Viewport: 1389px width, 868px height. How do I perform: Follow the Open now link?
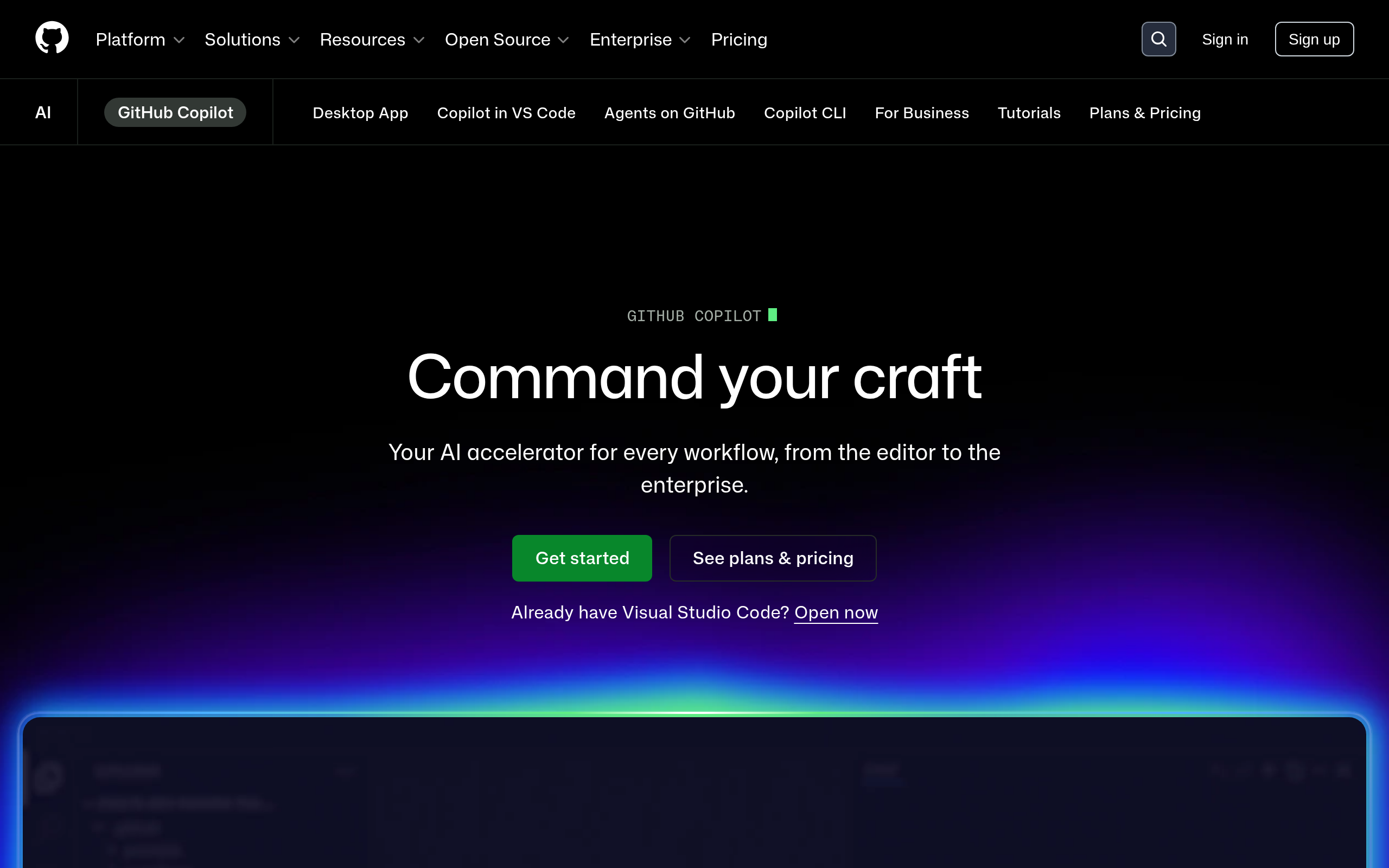[x=836, y=612]
